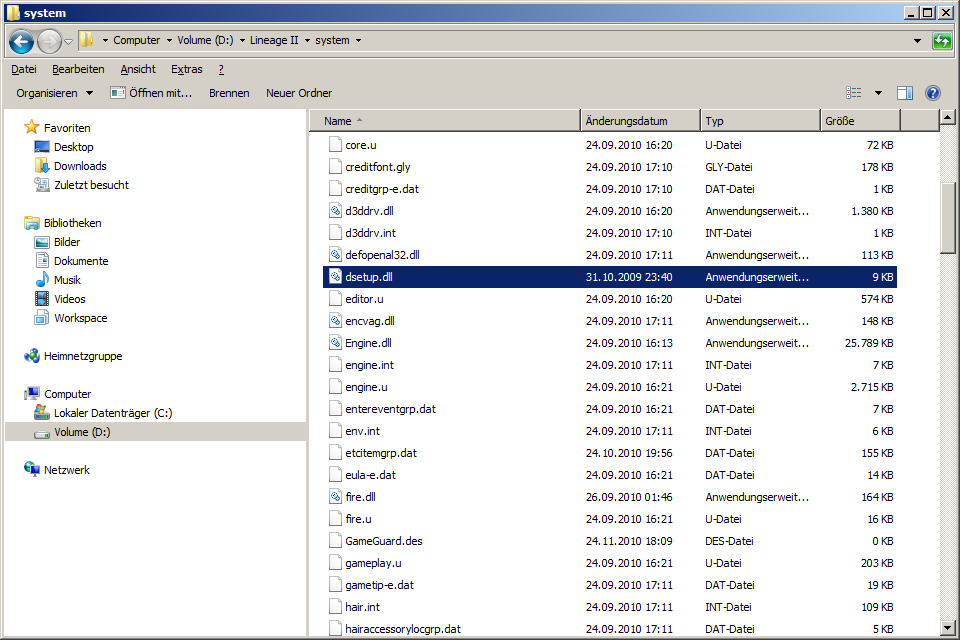The height and width of the screenshot is (640, 960).
Task: Click the refresh button beside address bar
Action: (941, 41)
